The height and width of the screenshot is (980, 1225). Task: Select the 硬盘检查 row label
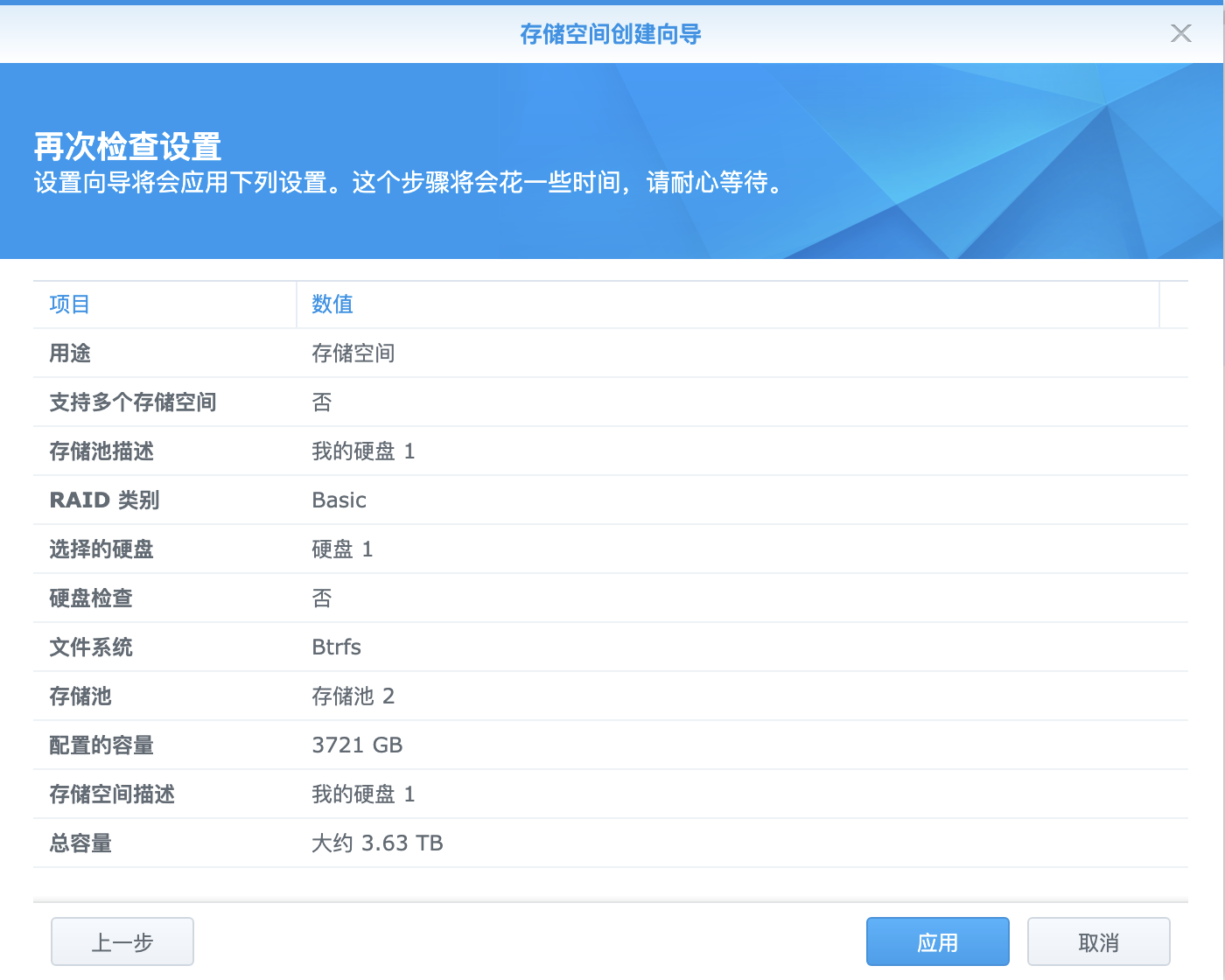[91, 598]
